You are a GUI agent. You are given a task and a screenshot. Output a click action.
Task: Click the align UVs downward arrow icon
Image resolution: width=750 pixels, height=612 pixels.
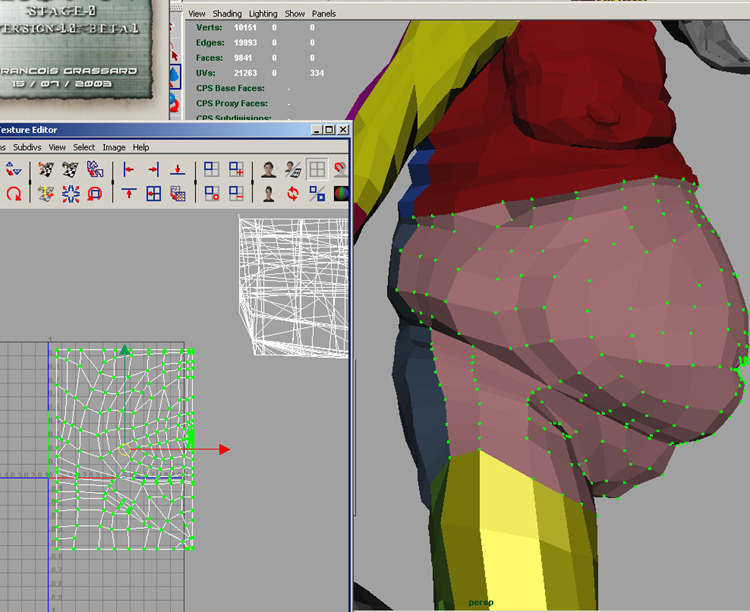[177, 169]
